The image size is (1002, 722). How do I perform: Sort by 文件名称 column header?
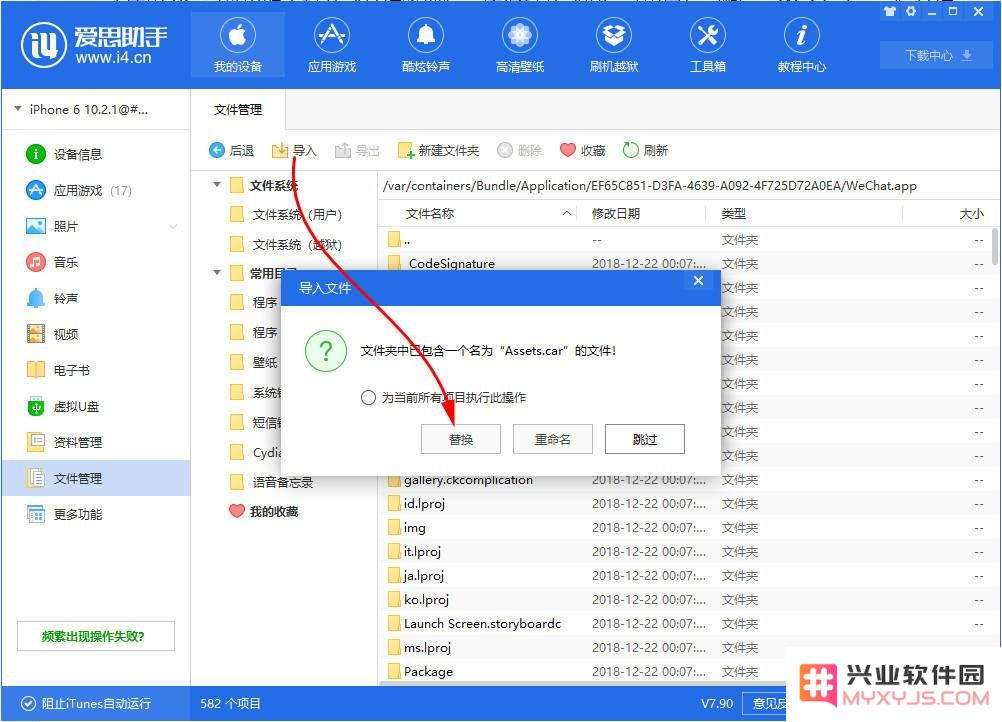[477, 213]
